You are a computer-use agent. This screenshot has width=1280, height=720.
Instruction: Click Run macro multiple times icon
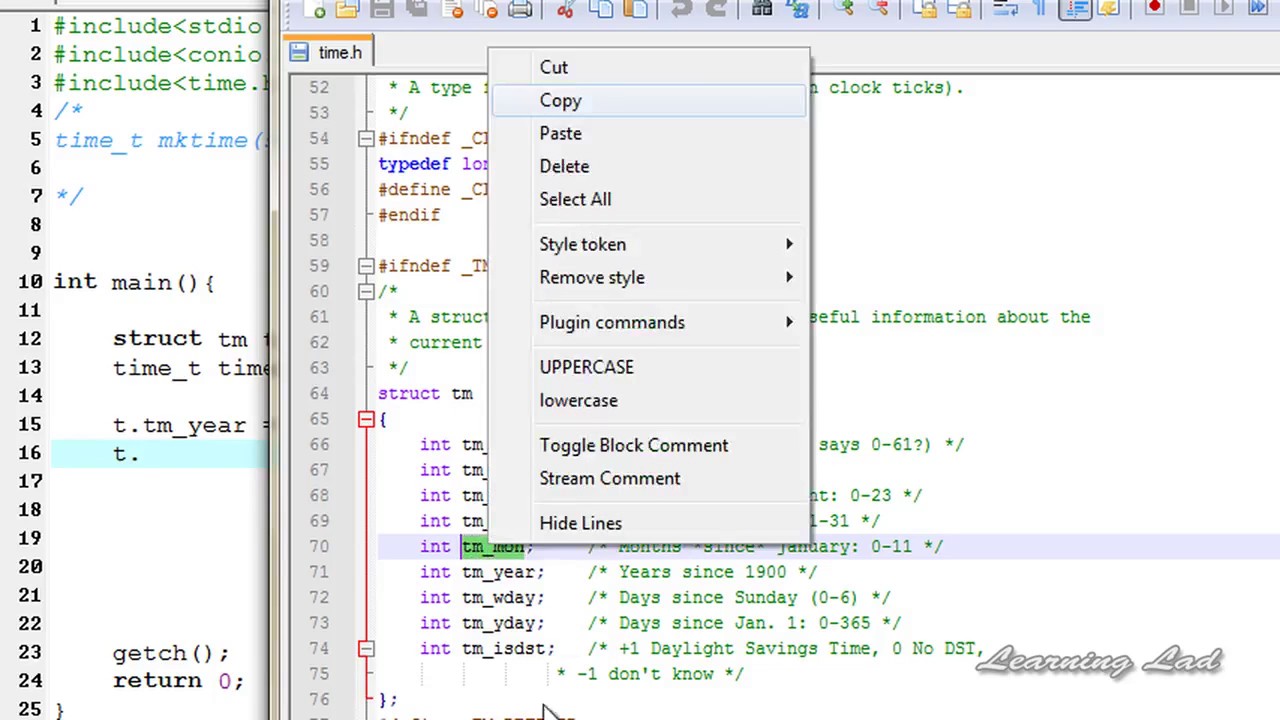(1256, 9)
